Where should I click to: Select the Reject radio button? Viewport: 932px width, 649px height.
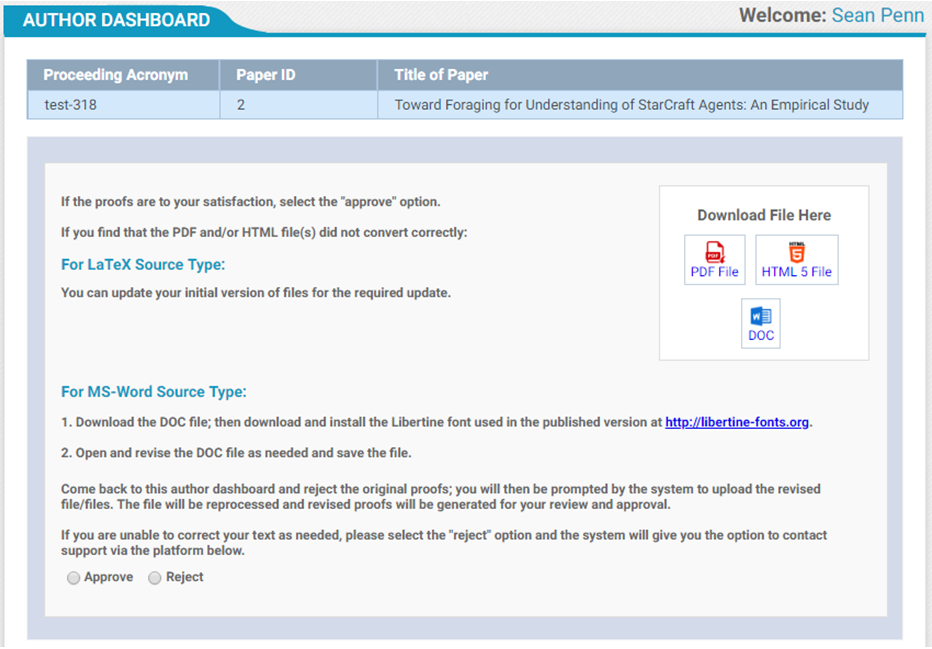pos(155,578)
